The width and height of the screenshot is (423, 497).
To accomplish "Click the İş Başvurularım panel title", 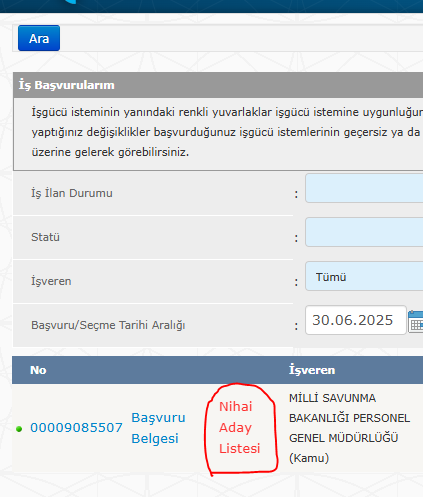I will tap(67, 85).
